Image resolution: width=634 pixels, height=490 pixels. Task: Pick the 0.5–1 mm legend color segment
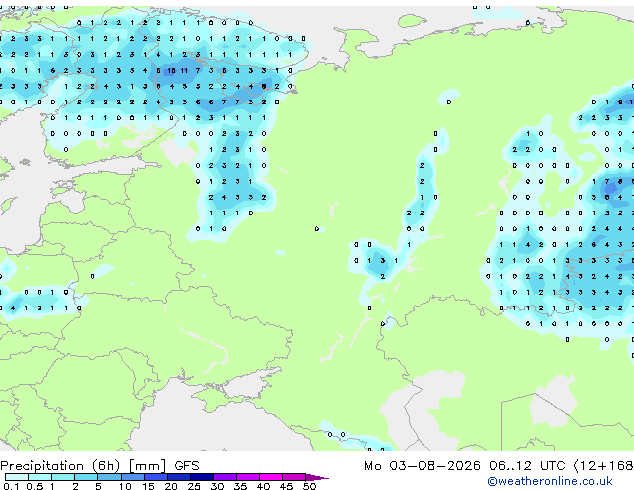[x=40, y=477]
